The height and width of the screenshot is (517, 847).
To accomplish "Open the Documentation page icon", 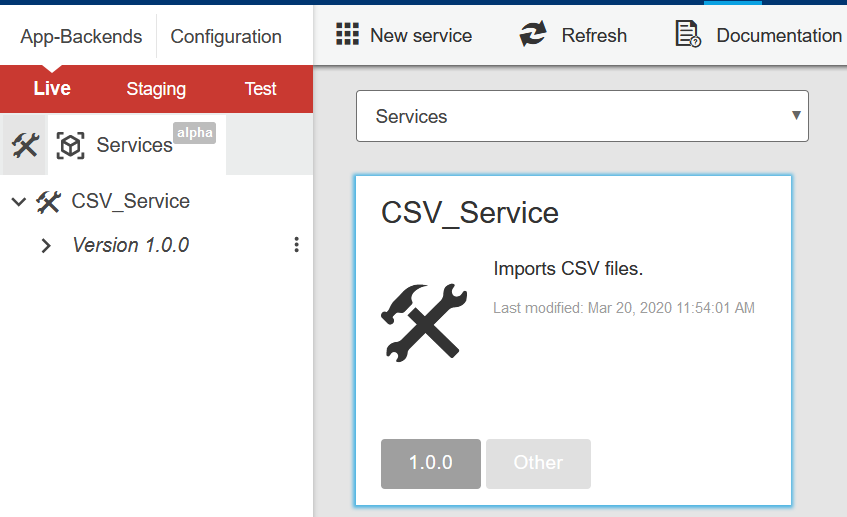I will (688, 34).
